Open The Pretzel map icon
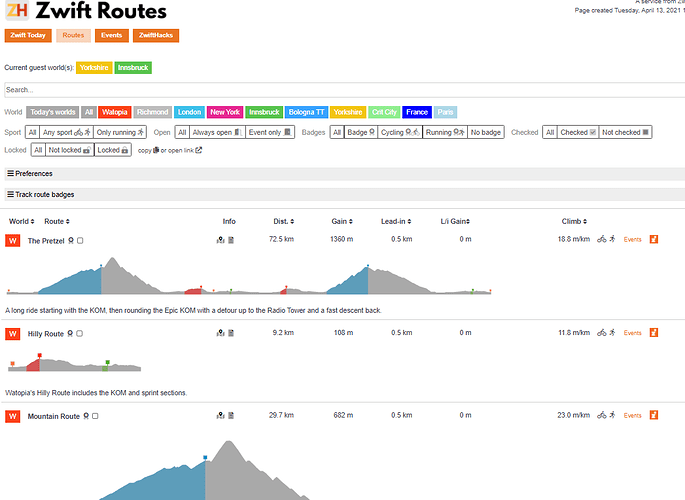This screenshot has height=500, width=685. point(220,240)
